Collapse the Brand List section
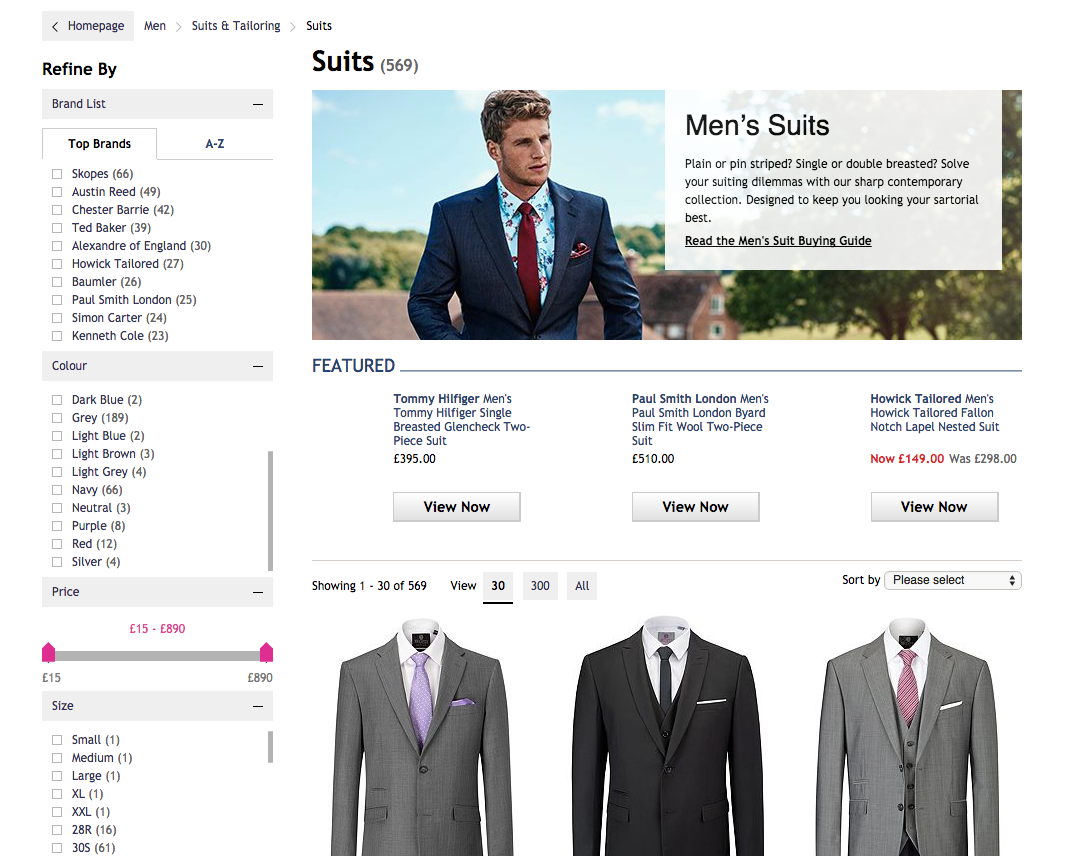Screen dimensions: 1072x856 click(258, 104)
